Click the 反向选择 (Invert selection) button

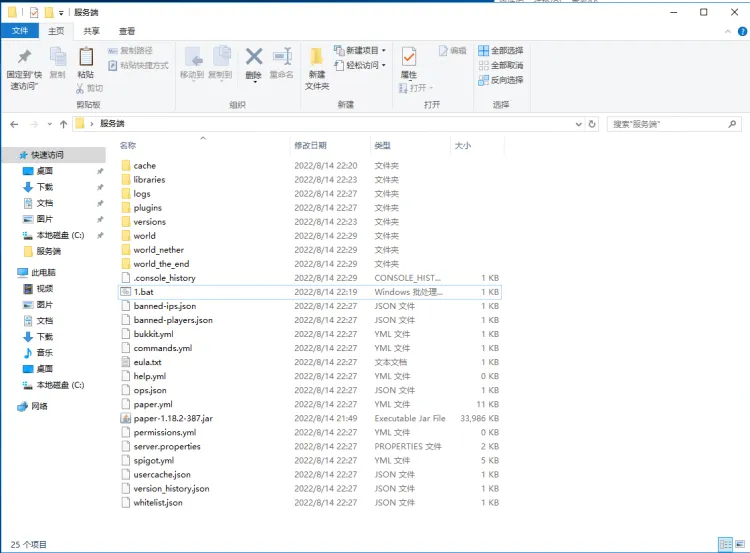[x=500, y=80]
